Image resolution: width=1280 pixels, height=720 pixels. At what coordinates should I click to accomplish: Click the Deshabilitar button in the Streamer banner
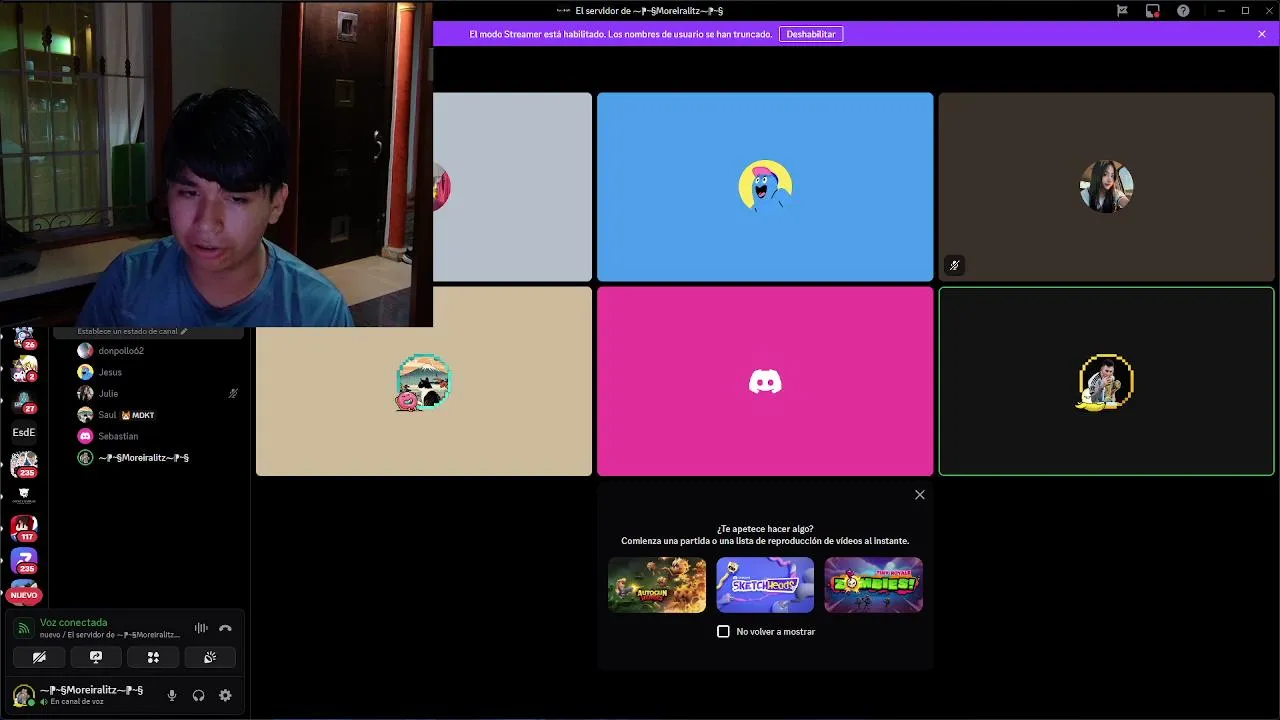click(x=811, y=34)
